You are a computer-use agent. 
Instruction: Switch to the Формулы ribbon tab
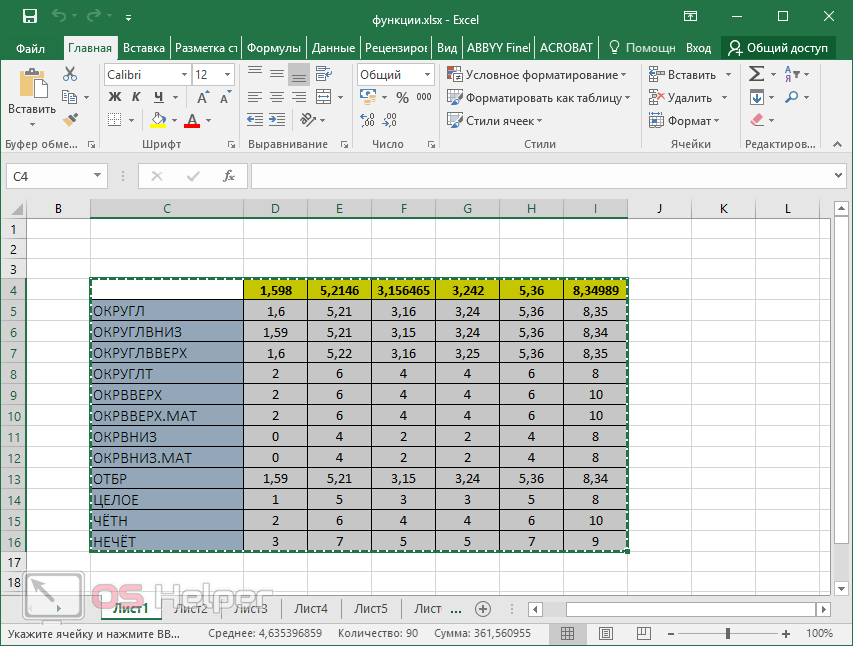pos(273,48)
